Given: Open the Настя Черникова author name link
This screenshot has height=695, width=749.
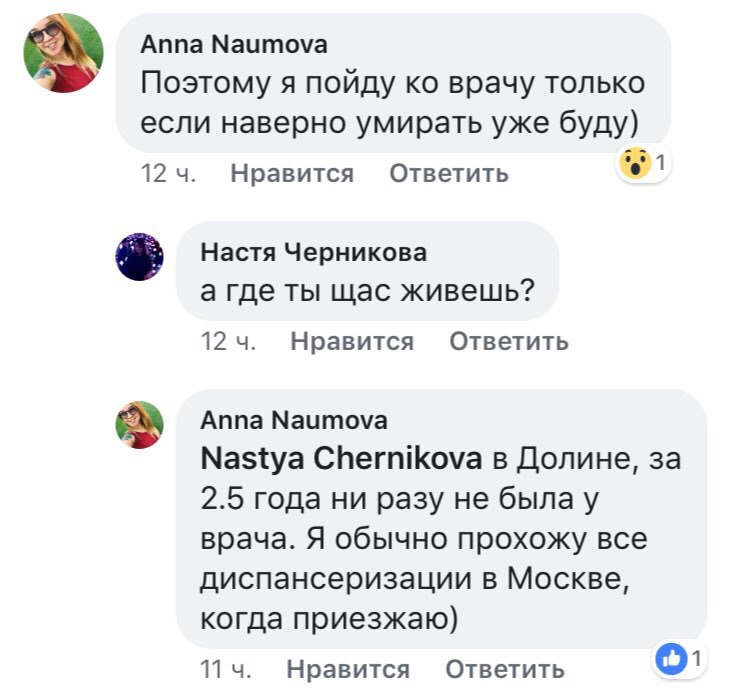Looking at the screenshot, I should pos(314,251).
